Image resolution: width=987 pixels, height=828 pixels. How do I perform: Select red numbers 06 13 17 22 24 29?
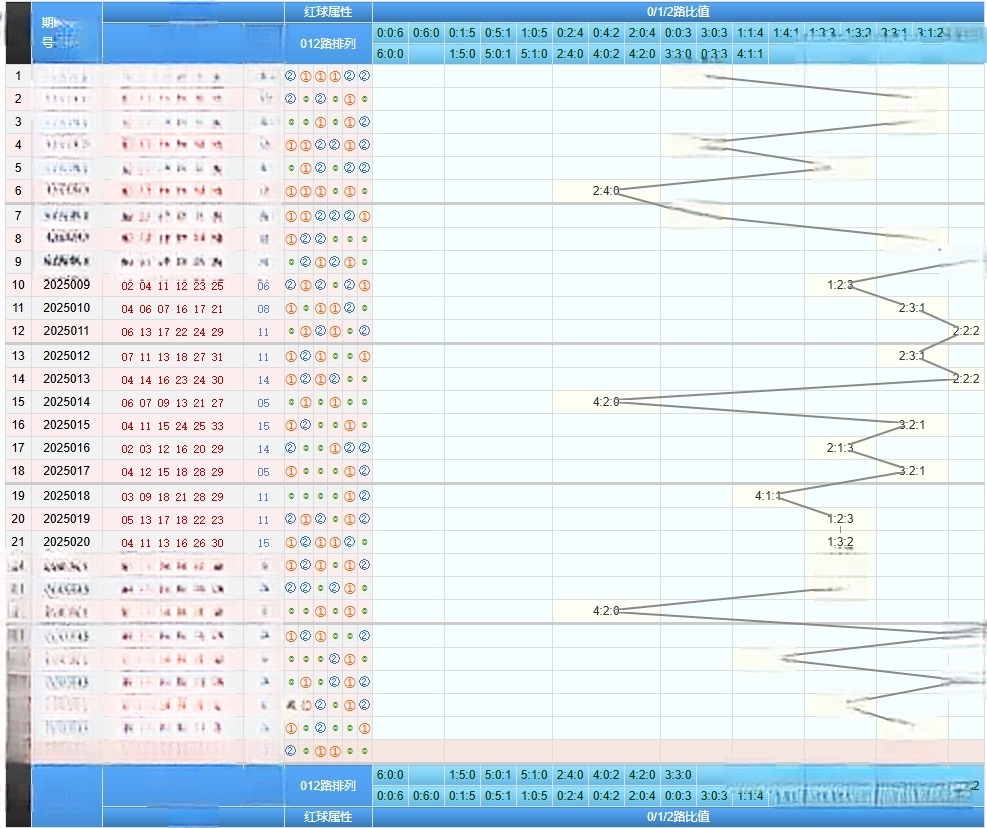172,332
